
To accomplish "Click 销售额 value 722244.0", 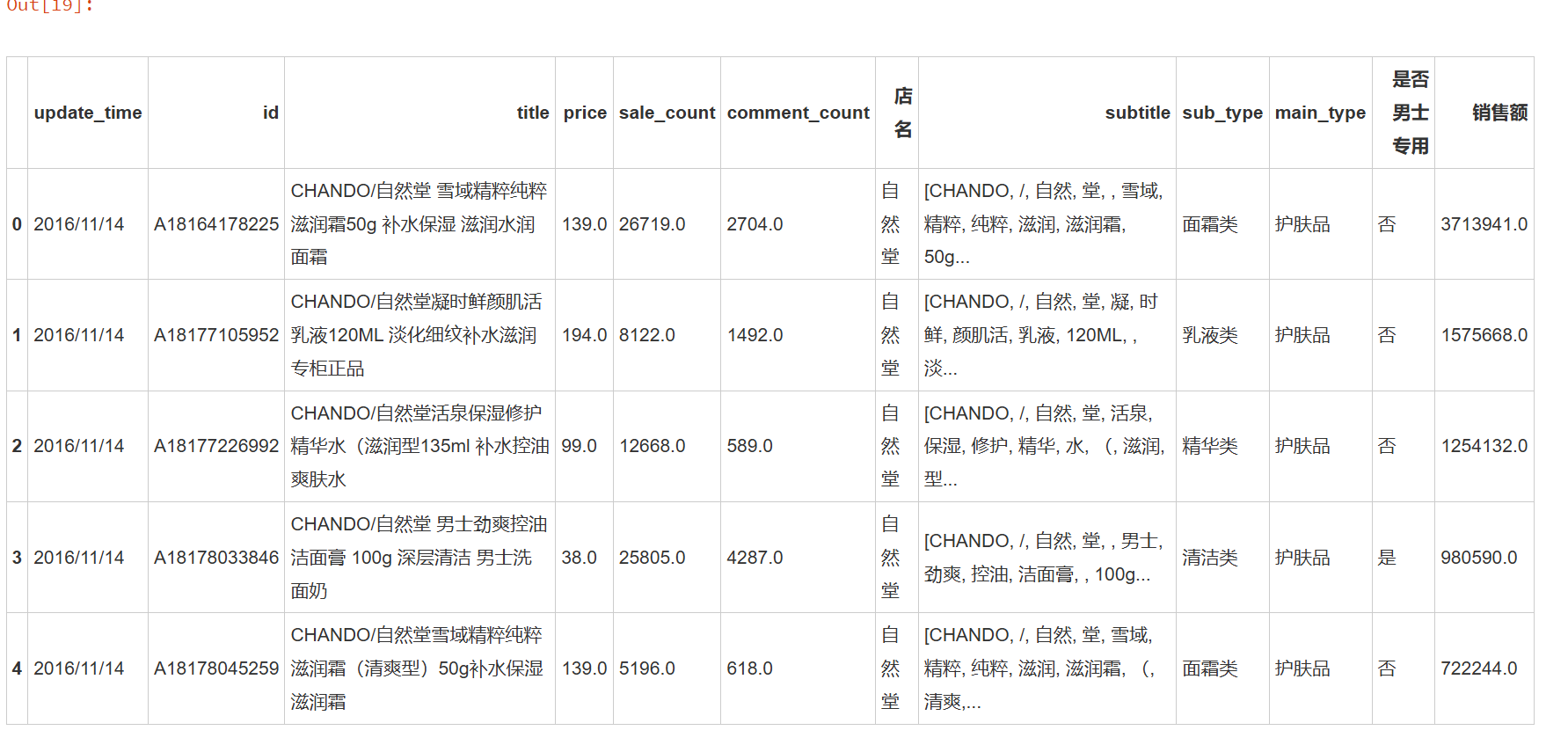I will pyautogui.click(x=1478, y=668).
